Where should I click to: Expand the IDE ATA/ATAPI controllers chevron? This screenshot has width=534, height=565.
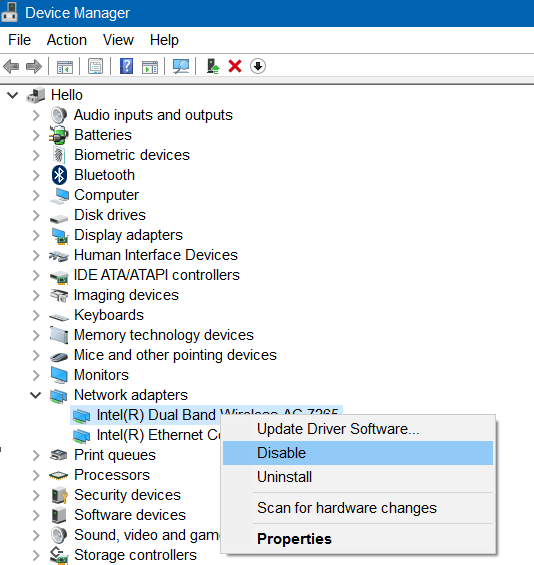click(36, 275)
